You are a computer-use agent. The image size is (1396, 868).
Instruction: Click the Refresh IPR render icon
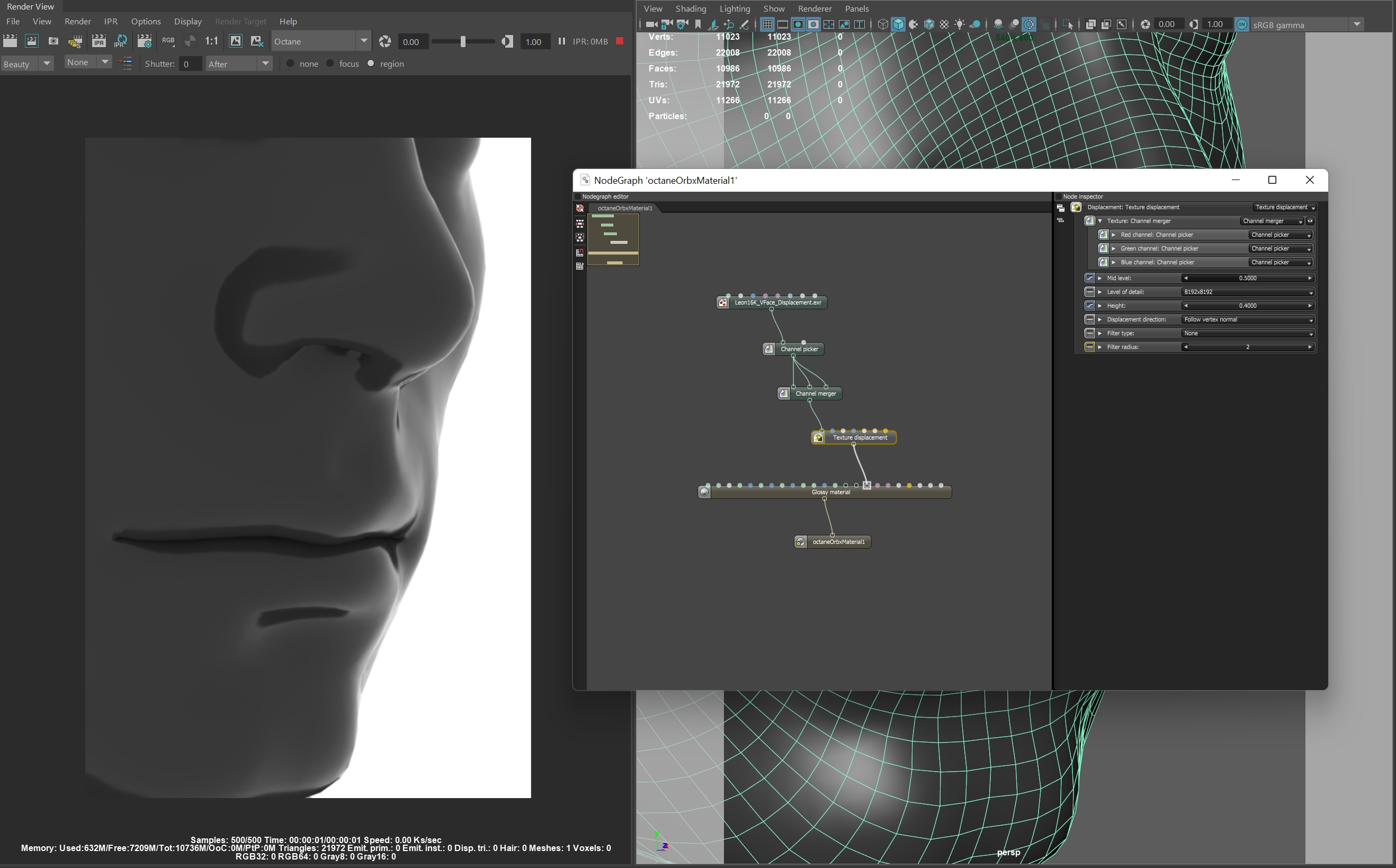pyautogui.click(x=121, y=41)
